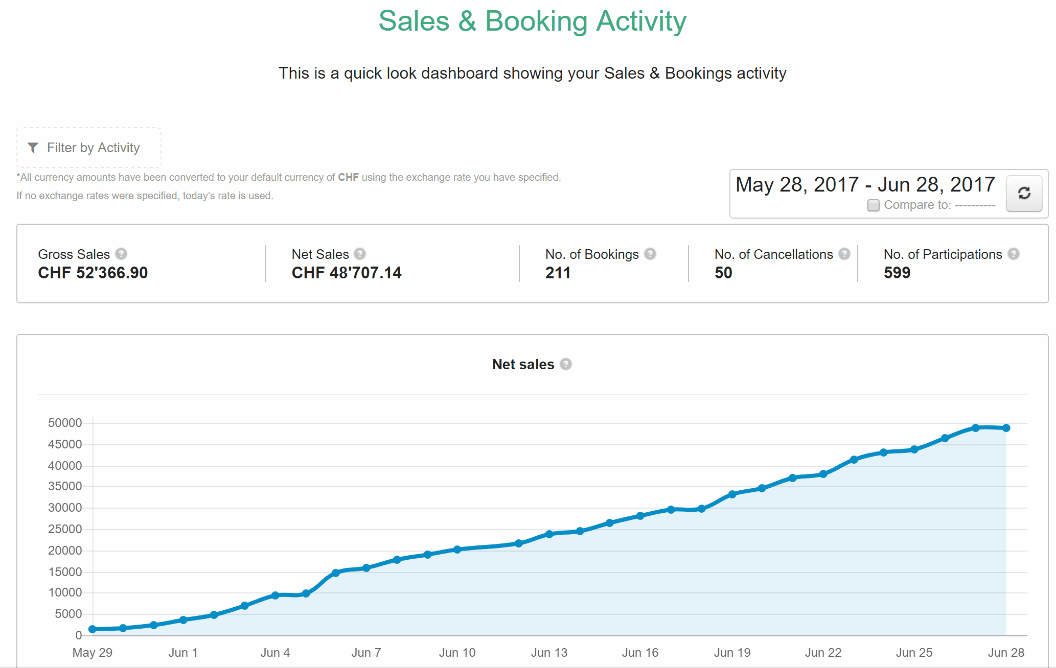
Task: Click the help icon next to chart title
Action: click(x=565, y=365)
